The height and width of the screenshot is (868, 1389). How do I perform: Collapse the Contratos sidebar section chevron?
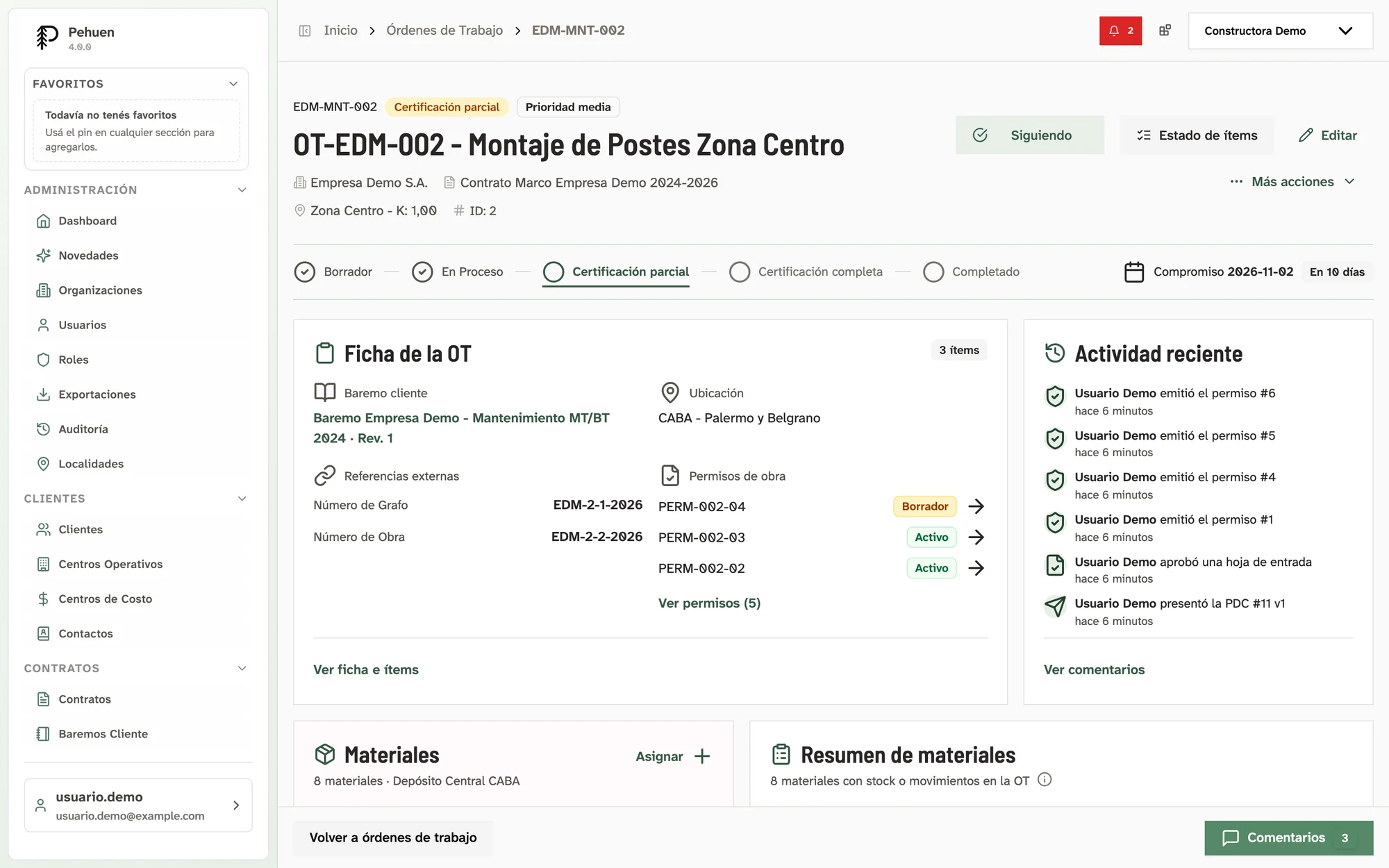[242, 668]
